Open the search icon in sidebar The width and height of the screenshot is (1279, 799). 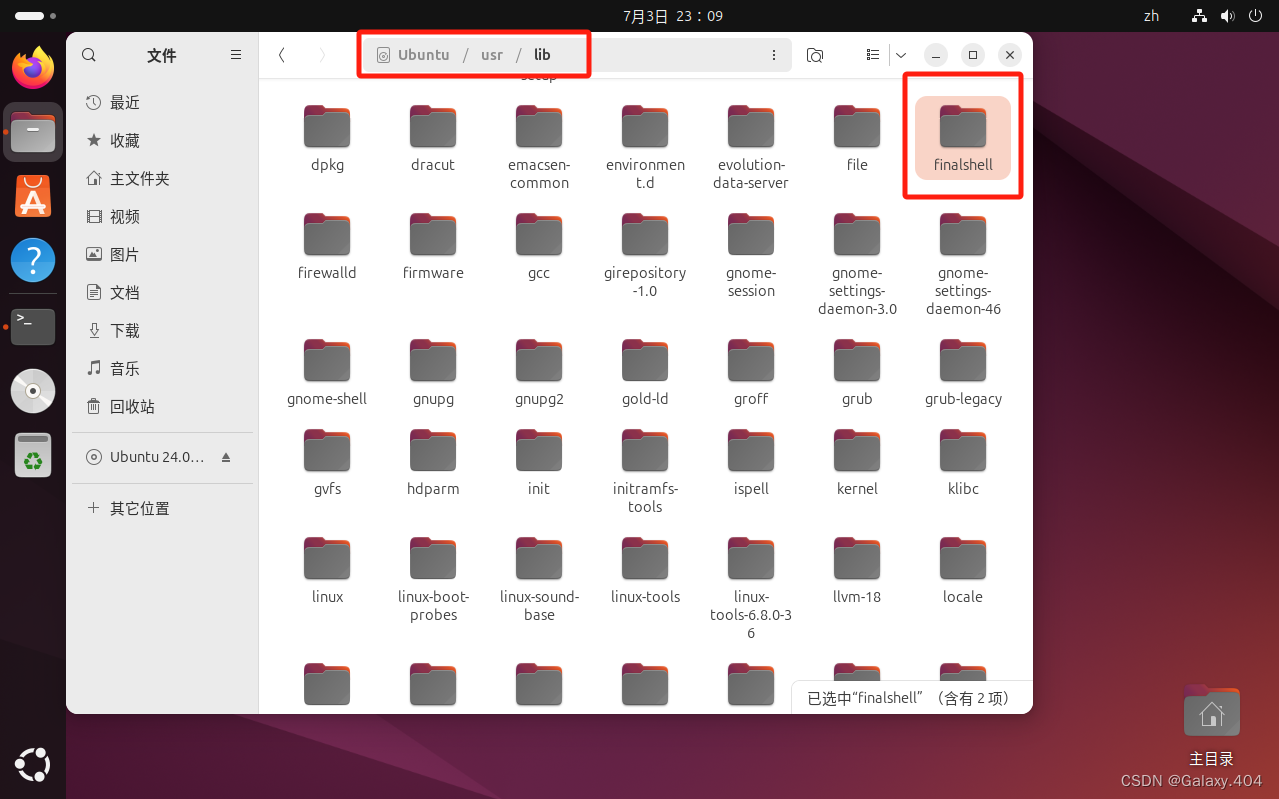tap(89, 55)
